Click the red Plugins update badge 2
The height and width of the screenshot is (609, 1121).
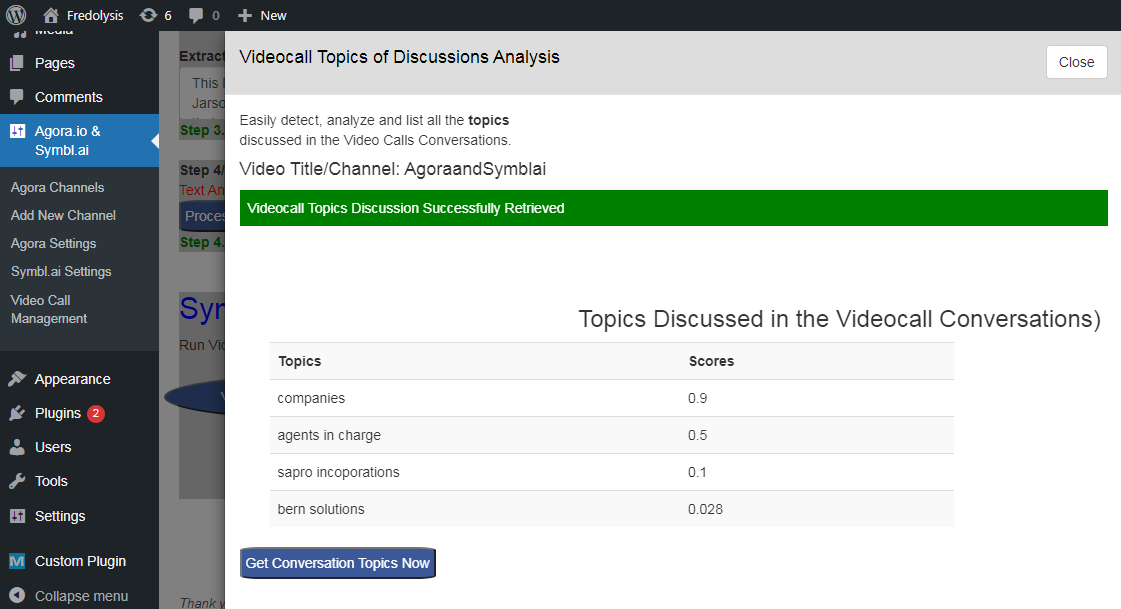point(96,413)
